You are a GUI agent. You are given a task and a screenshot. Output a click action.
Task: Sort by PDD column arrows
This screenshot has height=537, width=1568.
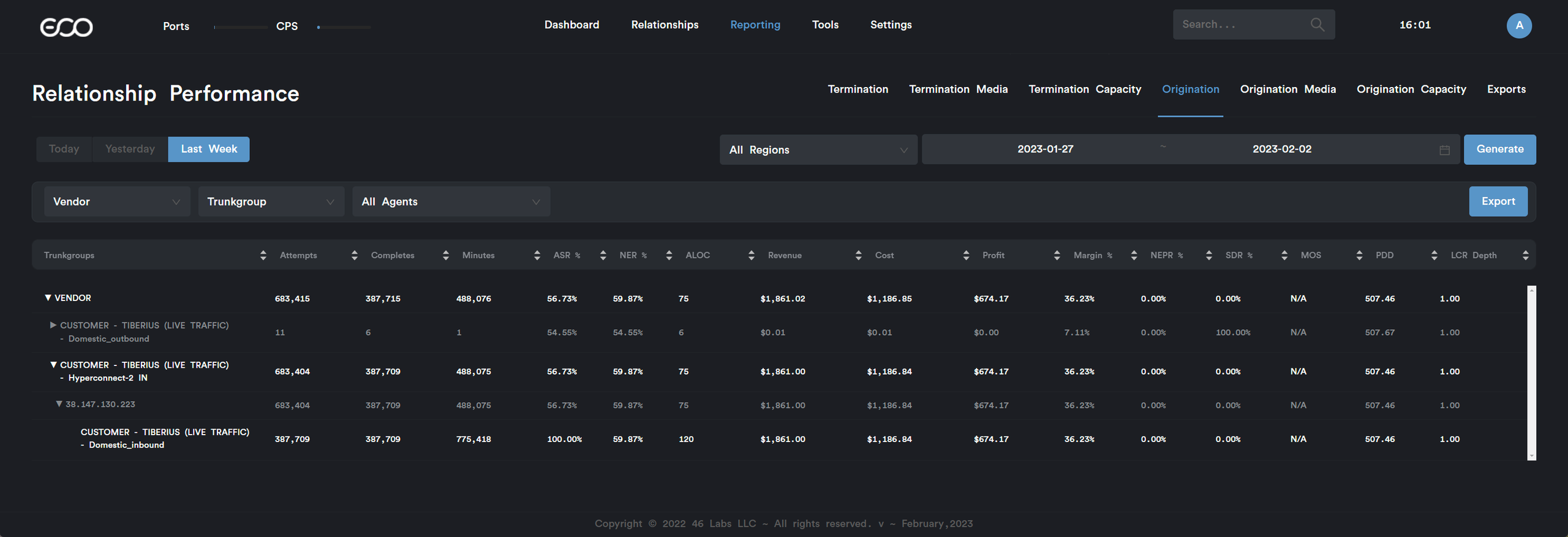coord(1434,255)
